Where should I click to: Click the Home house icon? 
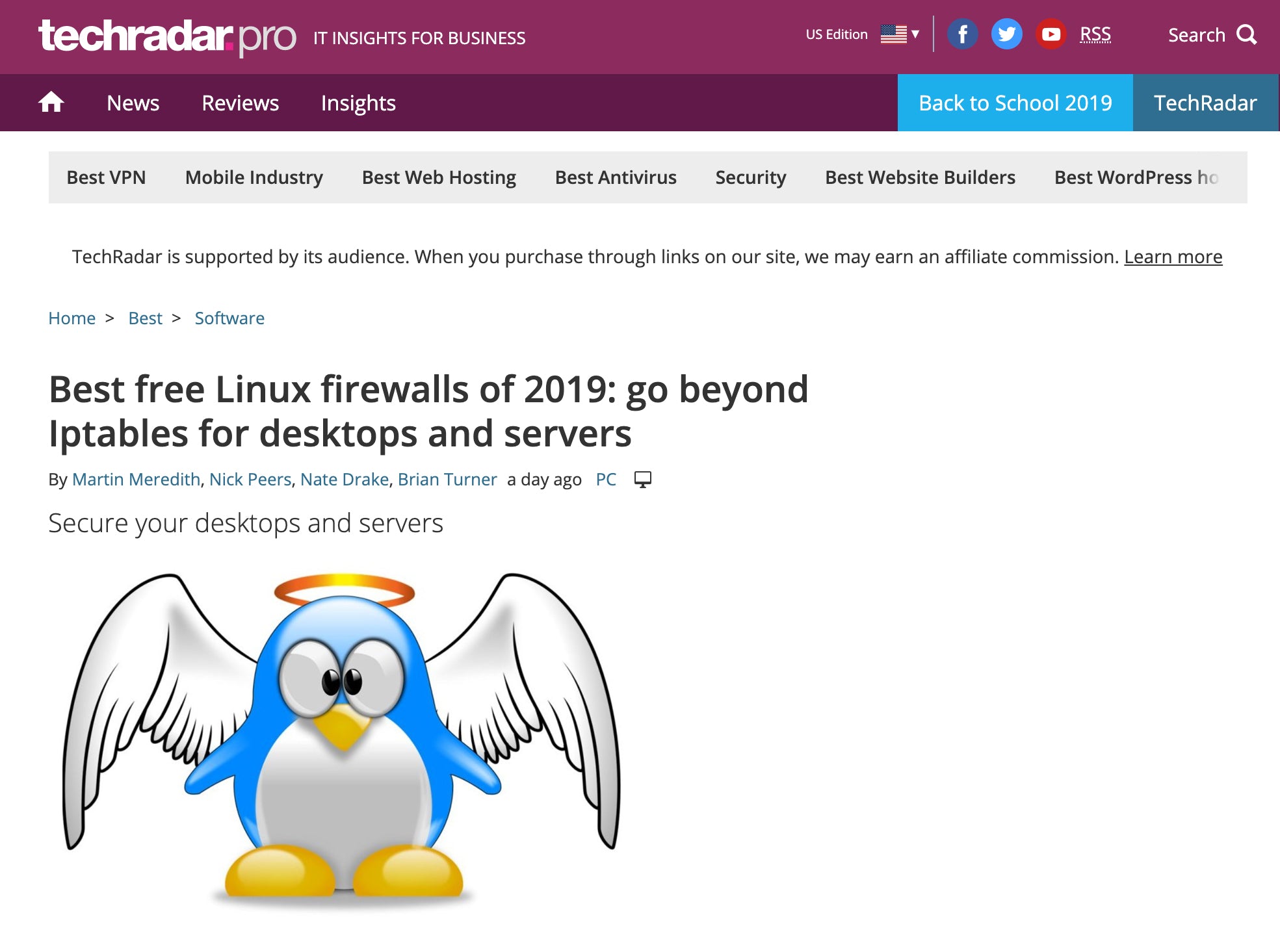pyautogui.click(x=51, y=102)
